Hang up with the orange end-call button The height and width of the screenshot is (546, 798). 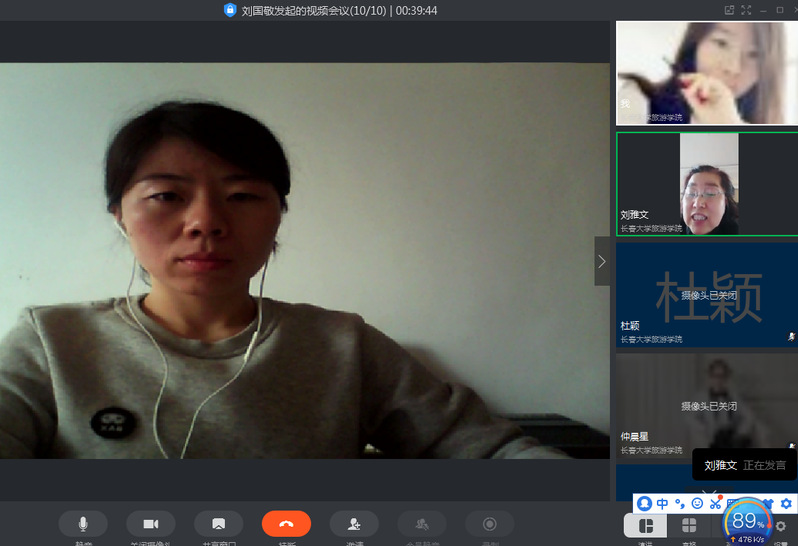(286, 524)
